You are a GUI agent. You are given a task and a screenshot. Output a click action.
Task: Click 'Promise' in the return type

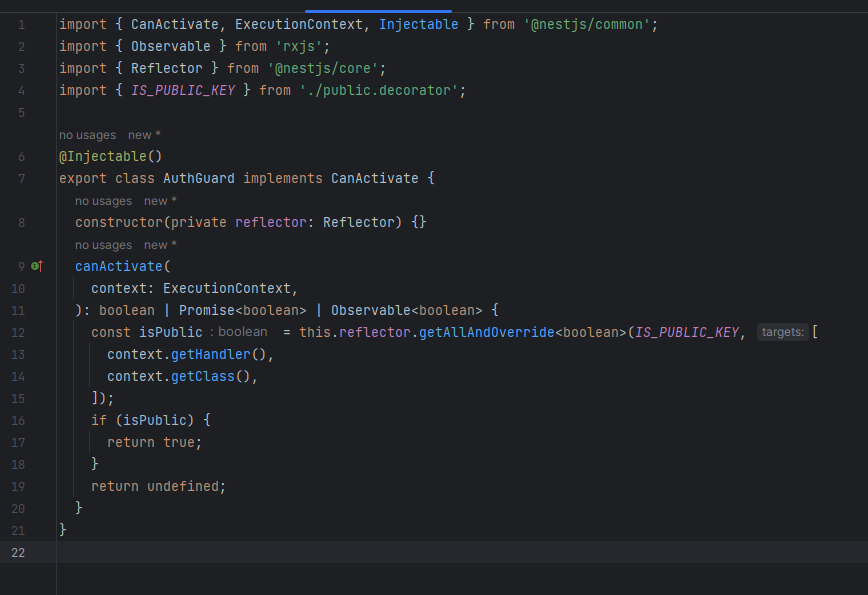(x=207, y=310)
